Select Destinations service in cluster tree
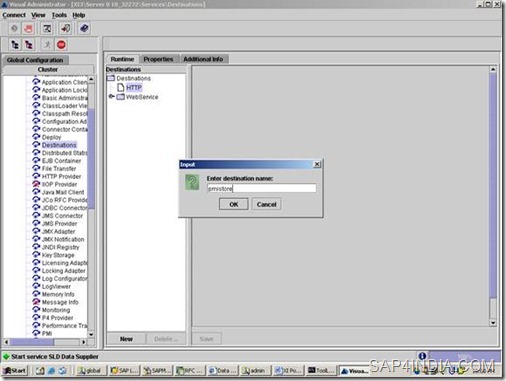Screen dimensions: 506x381 coord(59,145)
